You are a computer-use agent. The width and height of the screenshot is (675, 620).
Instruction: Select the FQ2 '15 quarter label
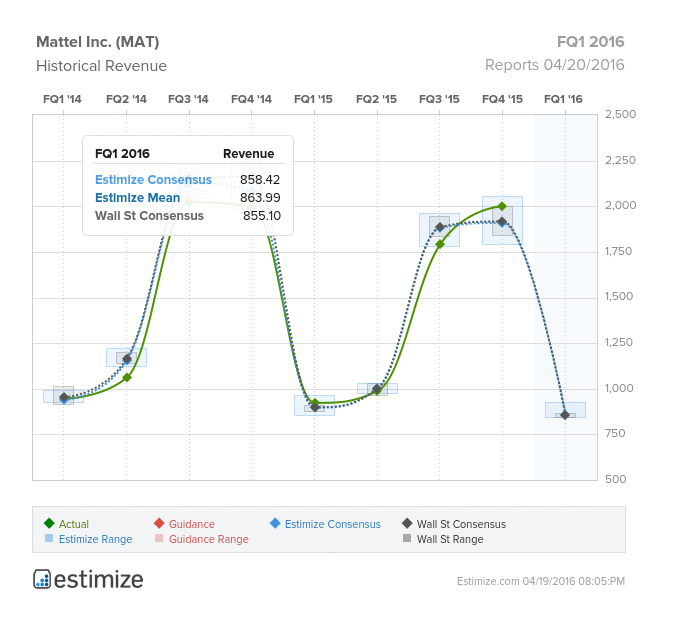(x=376, y=99)
